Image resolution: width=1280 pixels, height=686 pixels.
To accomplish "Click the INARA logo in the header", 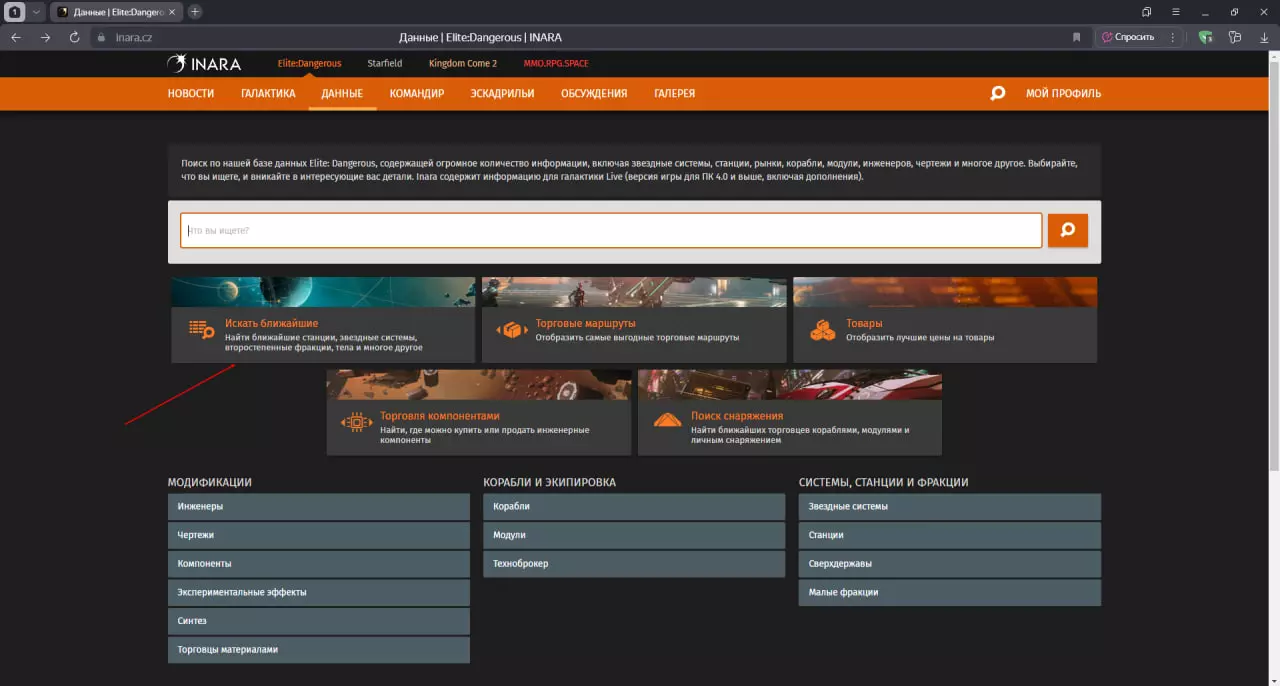I will click(x=204, y=63).
